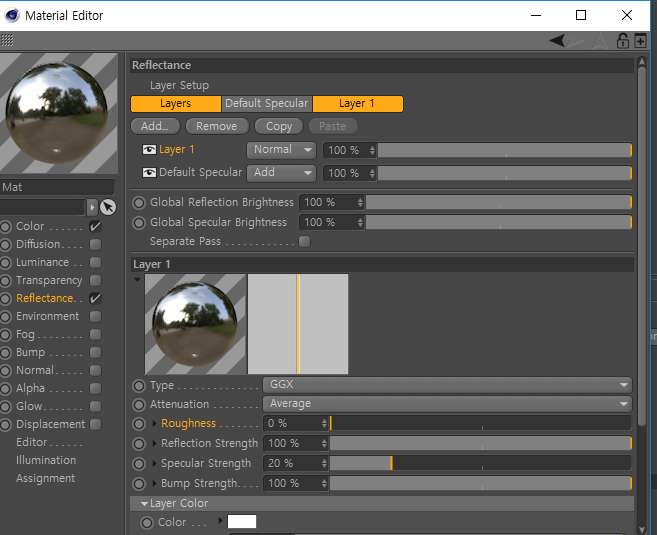Open the white Layer Color swatch

click(x=242, y=522)
